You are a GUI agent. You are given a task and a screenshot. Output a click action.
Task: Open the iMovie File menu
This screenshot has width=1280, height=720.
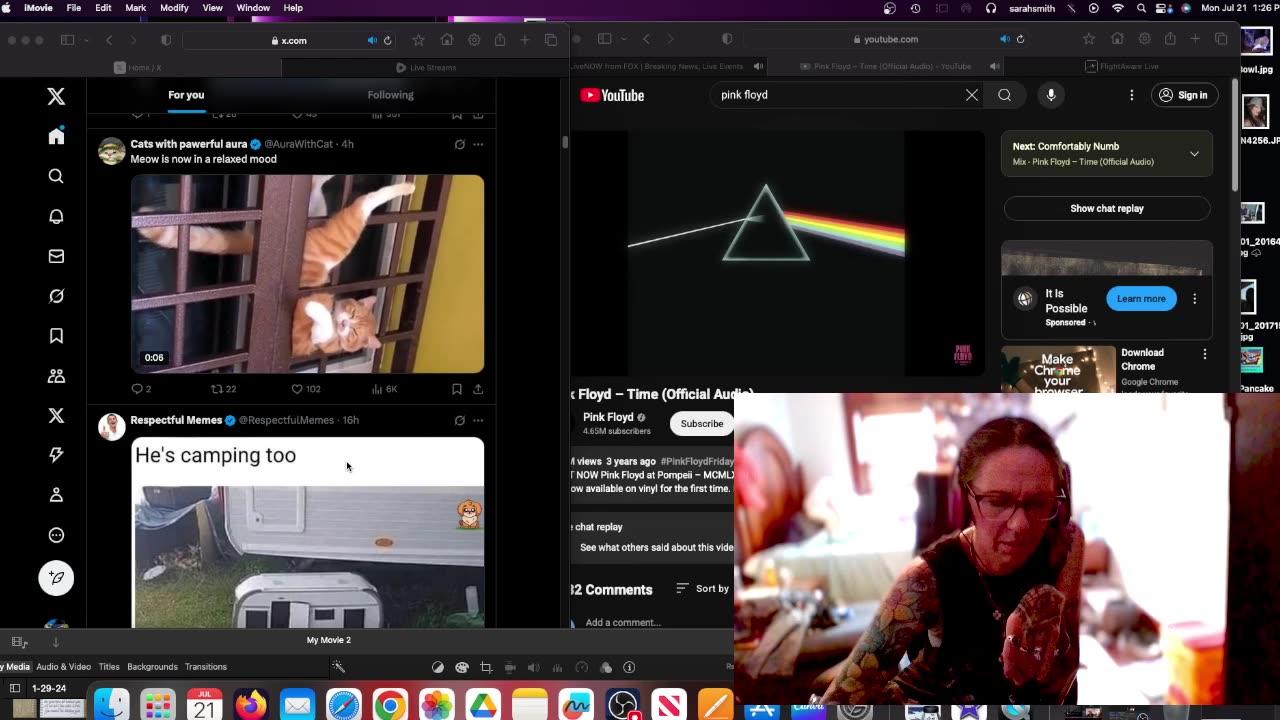[x=74, y=8]
